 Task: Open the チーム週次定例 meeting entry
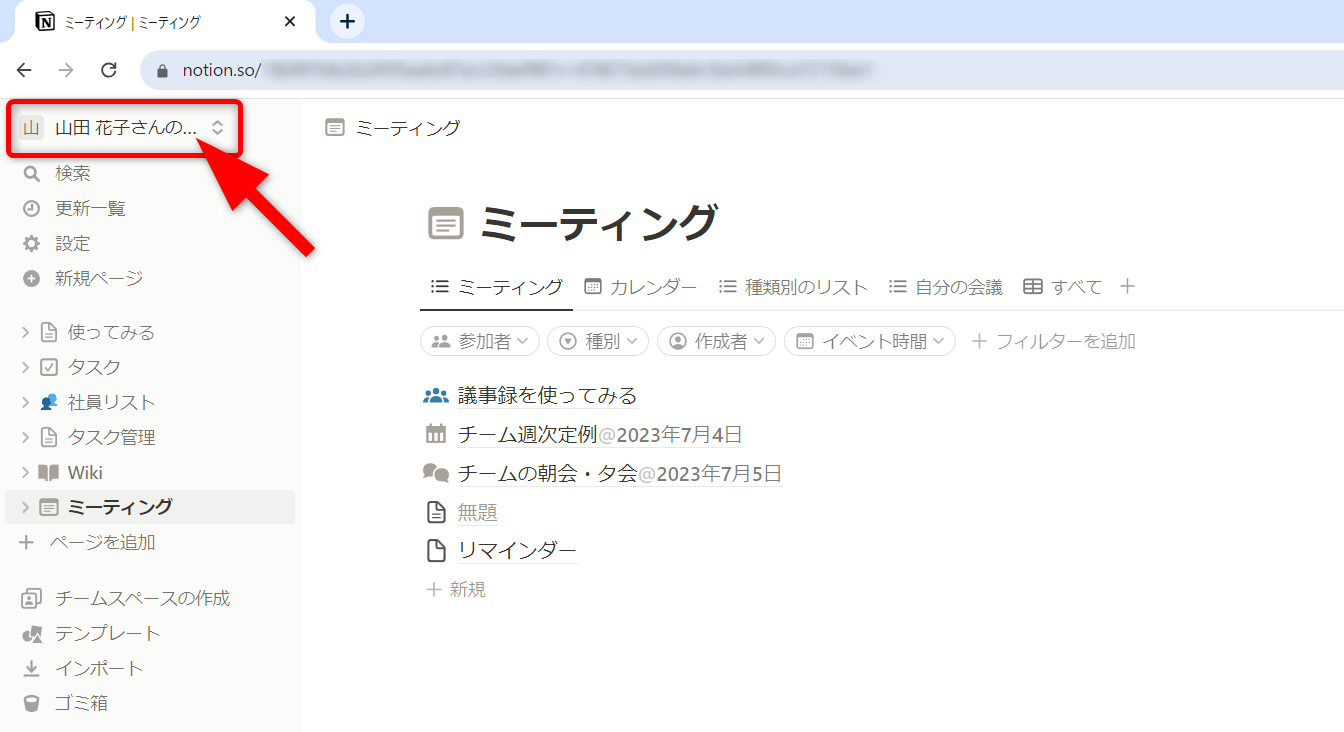pos(527,435)
